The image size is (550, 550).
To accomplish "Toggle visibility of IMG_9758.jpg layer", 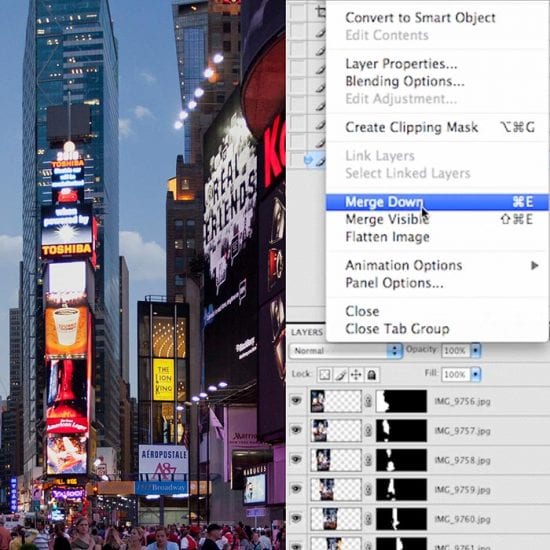I will (296, 459).
